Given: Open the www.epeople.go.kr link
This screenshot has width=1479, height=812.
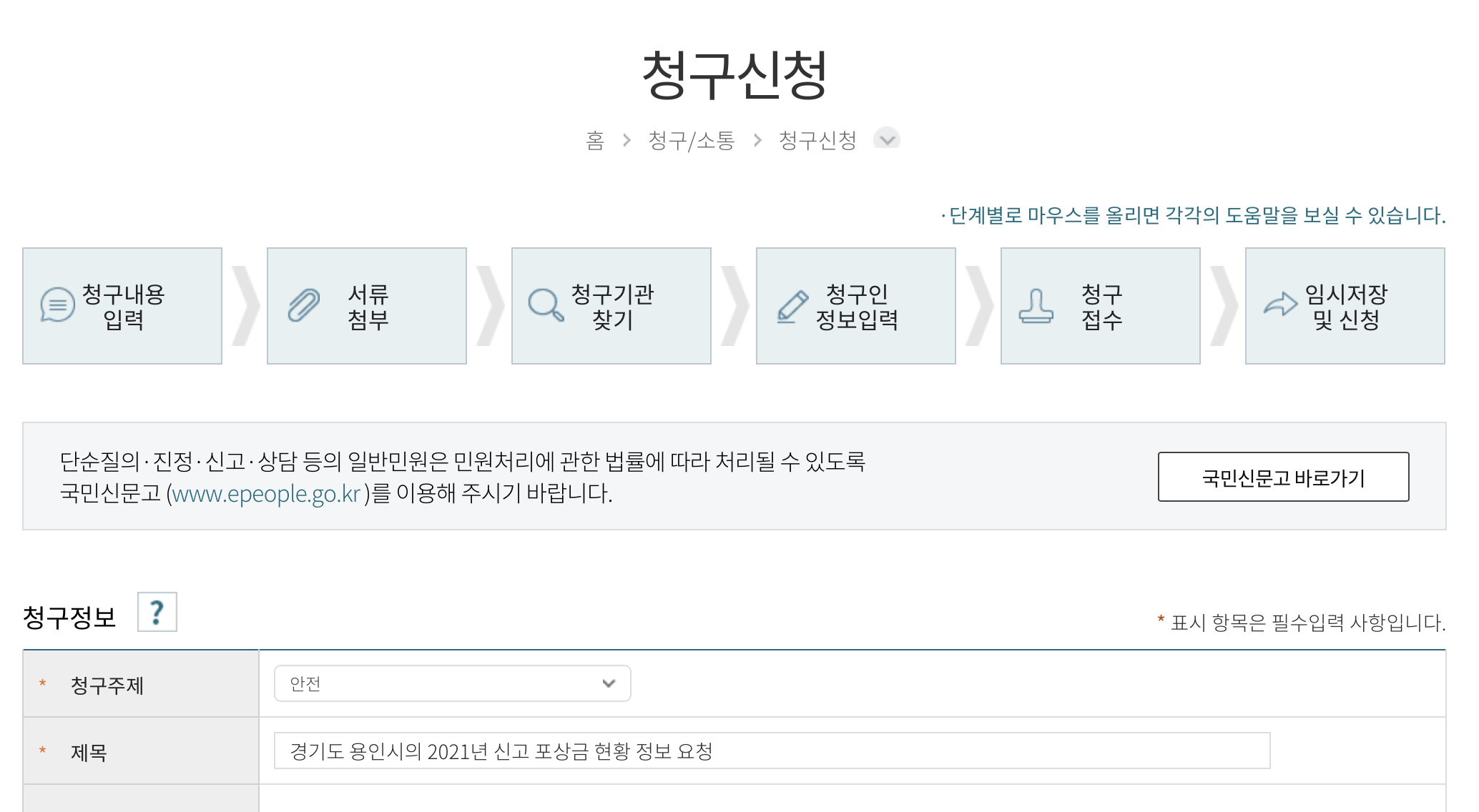Looking at the screenshot, I should 266,493.
